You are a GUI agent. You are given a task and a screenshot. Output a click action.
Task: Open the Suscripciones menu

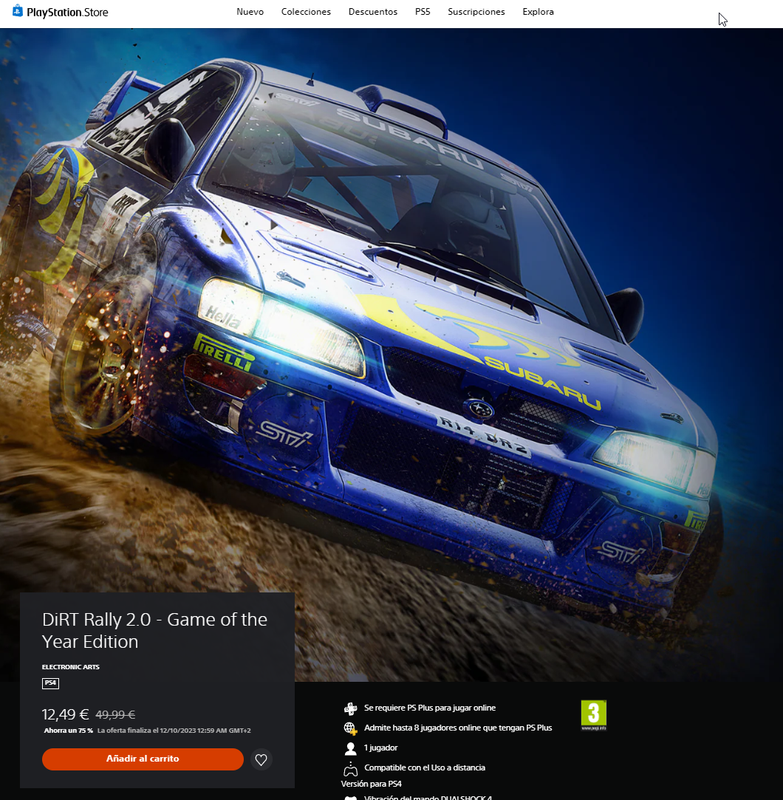point(476,12)
